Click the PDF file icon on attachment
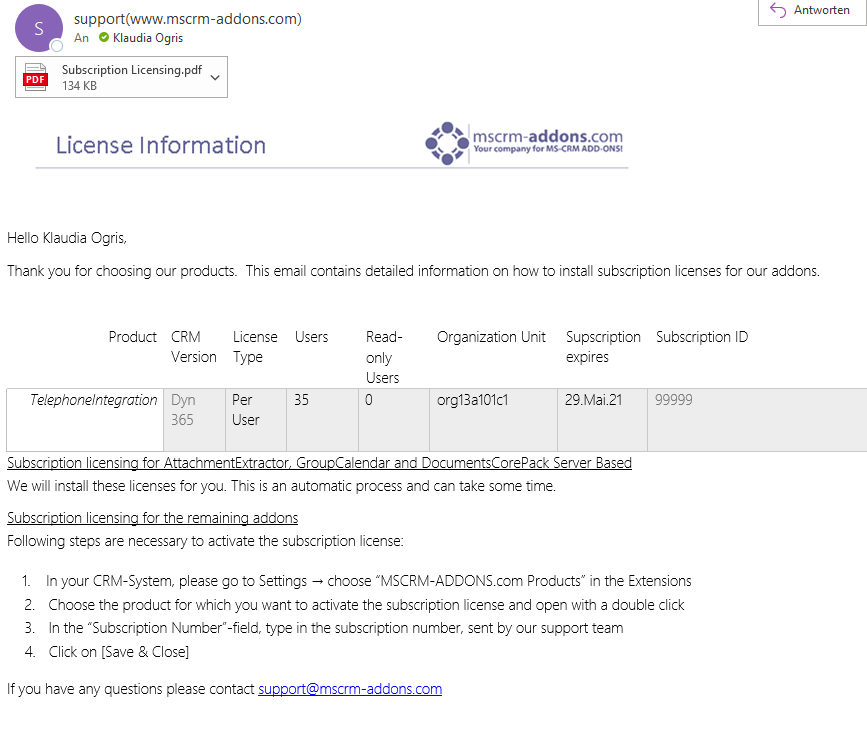 pyautogui.click(x=35, y=77)
